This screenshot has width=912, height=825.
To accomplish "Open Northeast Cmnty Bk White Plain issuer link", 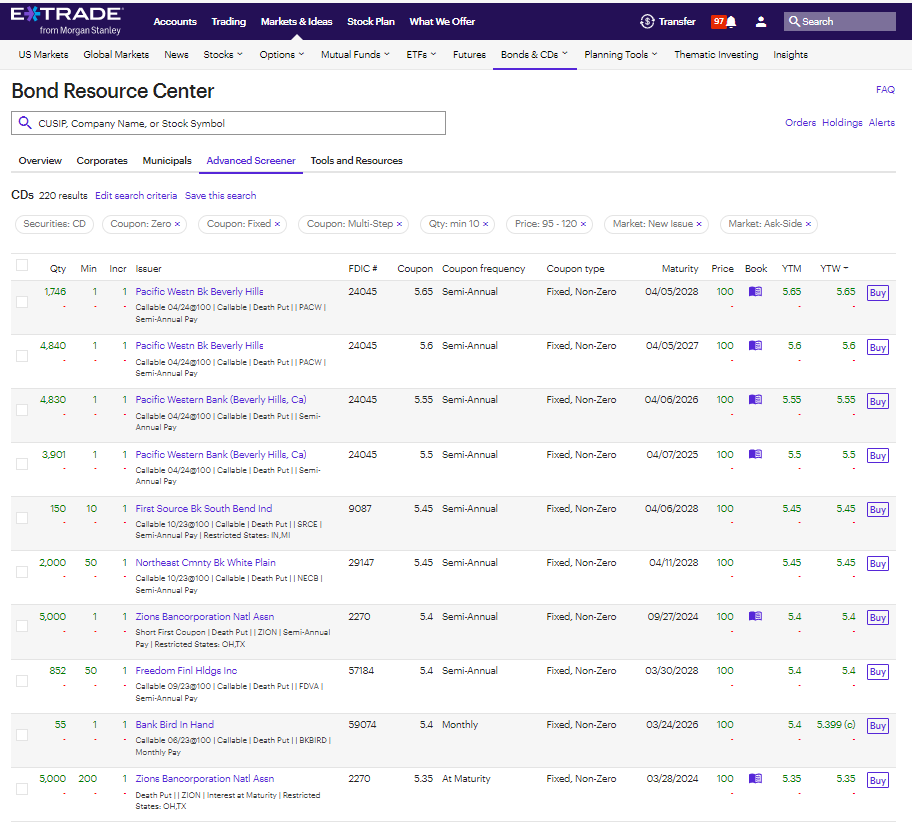I will pos(205,563).
